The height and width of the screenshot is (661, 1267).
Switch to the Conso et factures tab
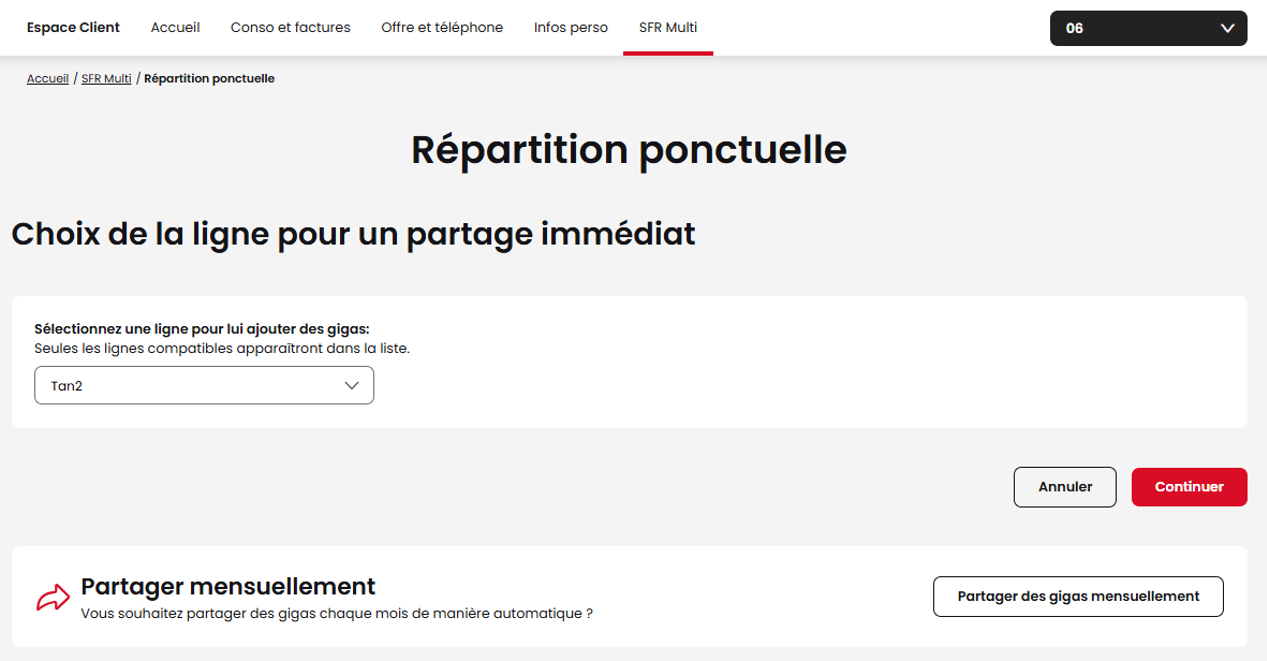(x=290, y=28)
